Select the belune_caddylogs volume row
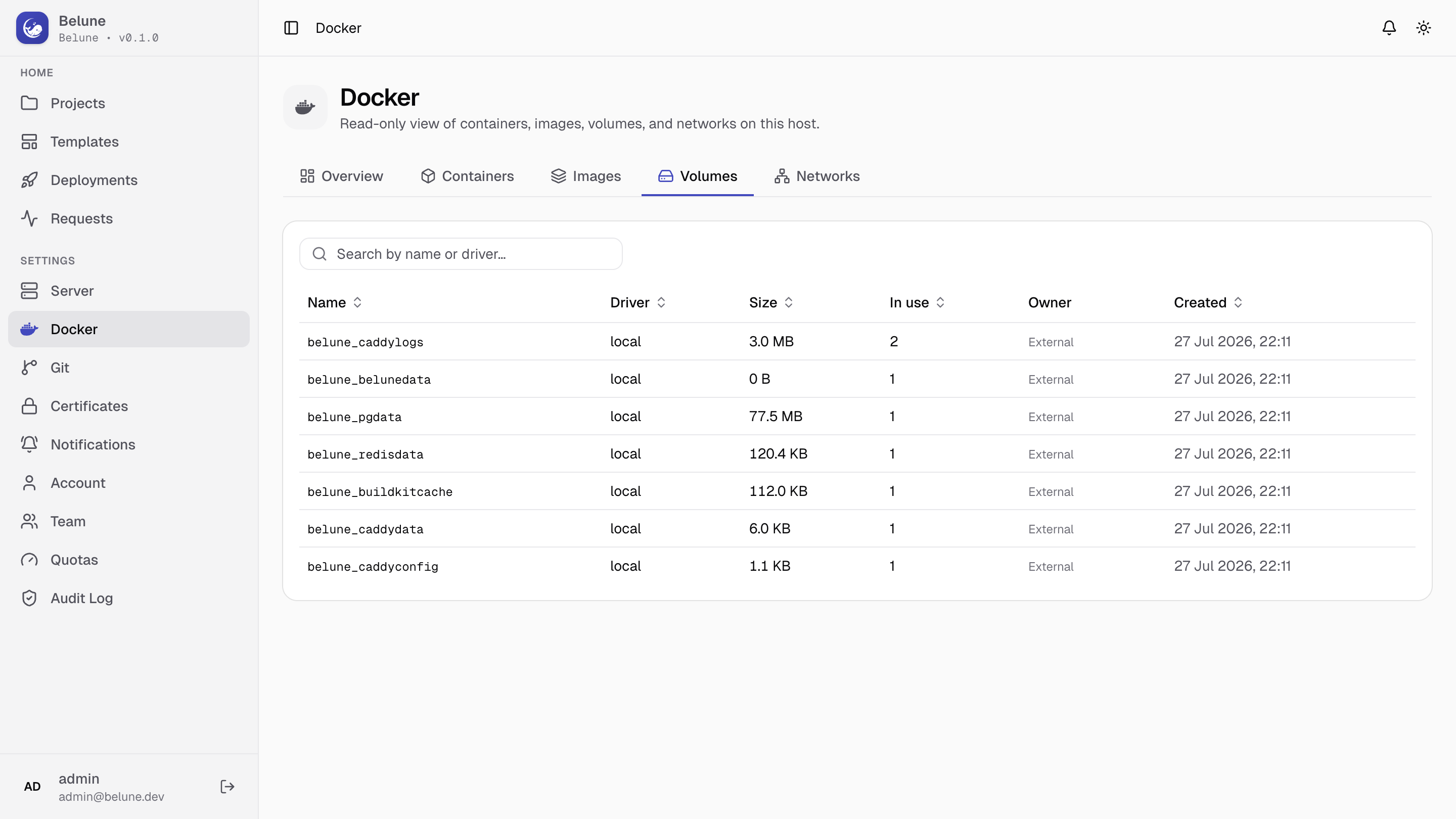This screenshot has width=1456, height=819. pos(857,341)
